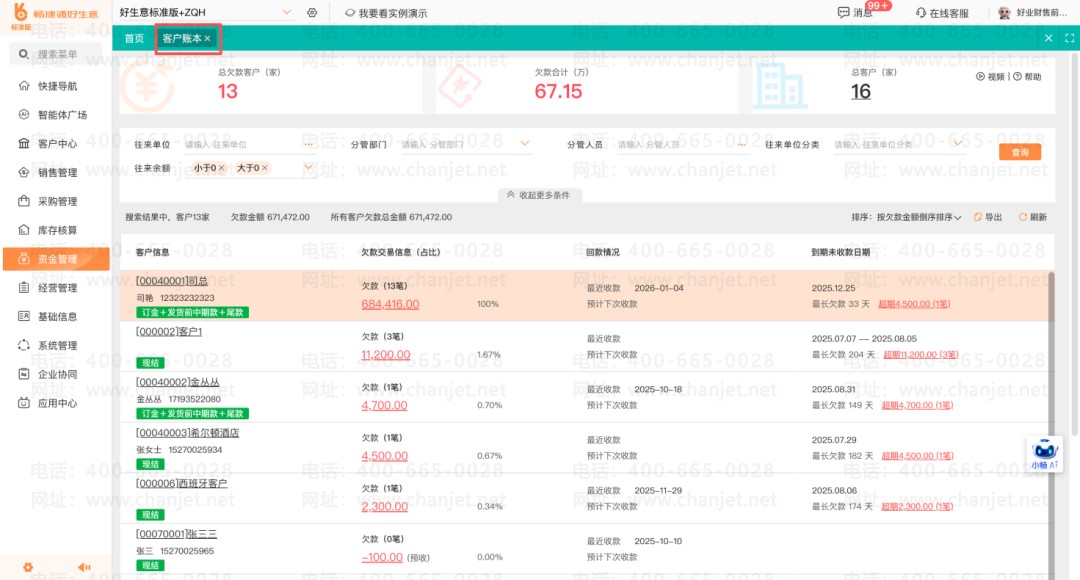Viewport: 1080px width, 580px height.
Task: Open customer [00070001]张三三
Action: (x=176, y=534)
